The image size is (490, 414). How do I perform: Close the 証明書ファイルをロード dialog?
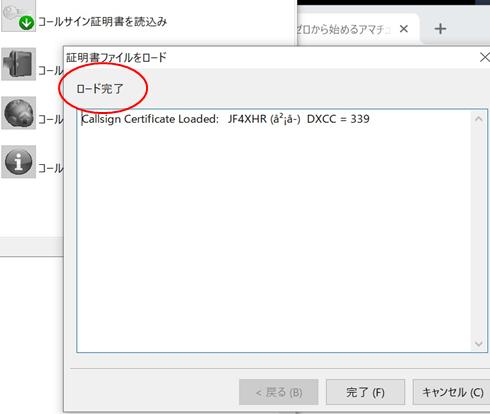484,57
